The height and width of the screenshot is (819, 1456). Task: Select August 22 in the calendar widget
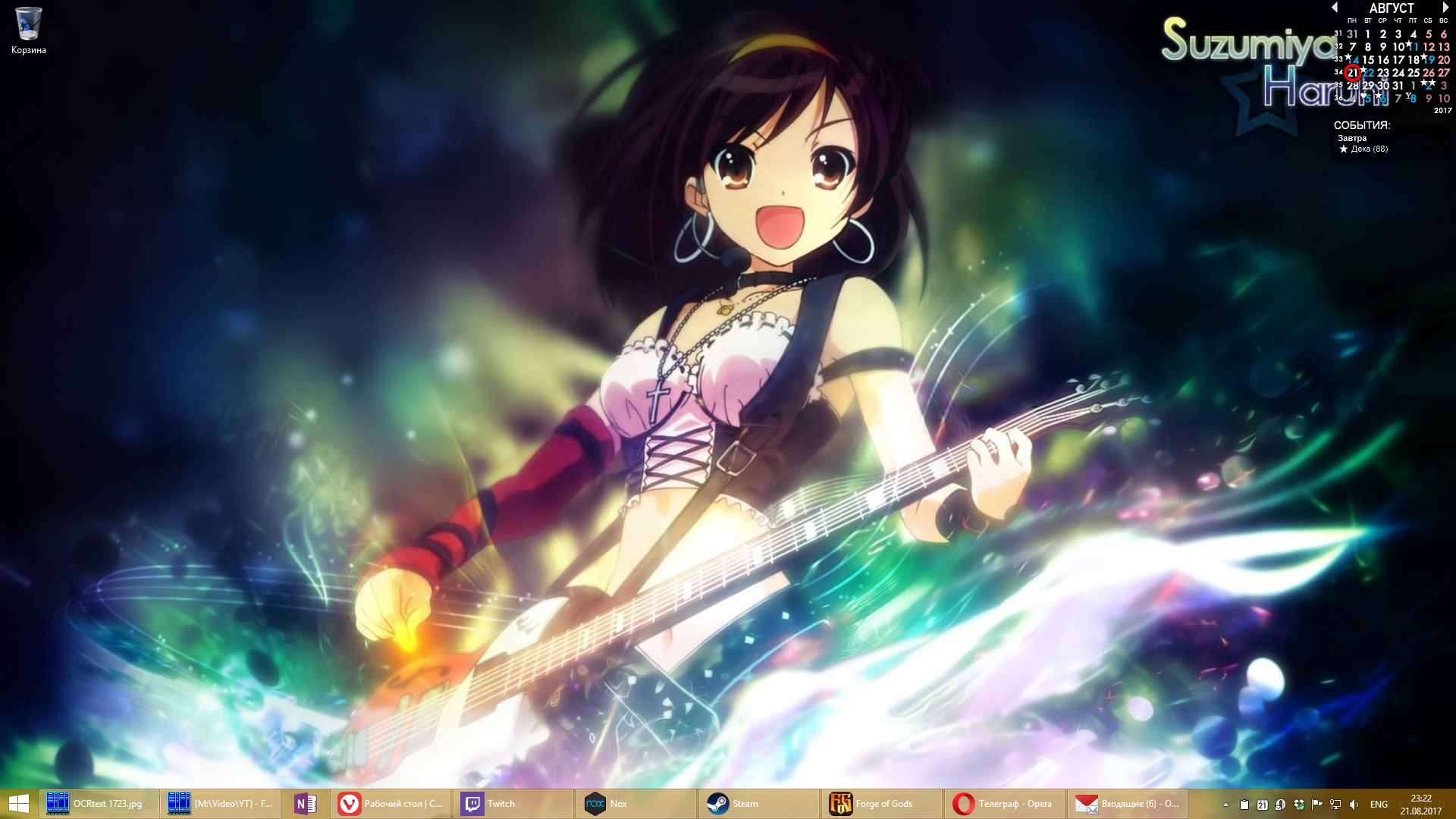[1369, 73]
